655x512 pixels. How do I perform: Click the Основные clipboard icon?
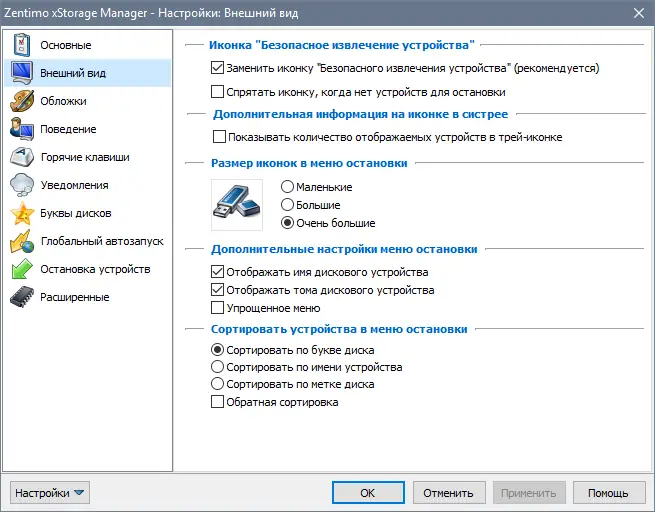[x=21, y=45]
